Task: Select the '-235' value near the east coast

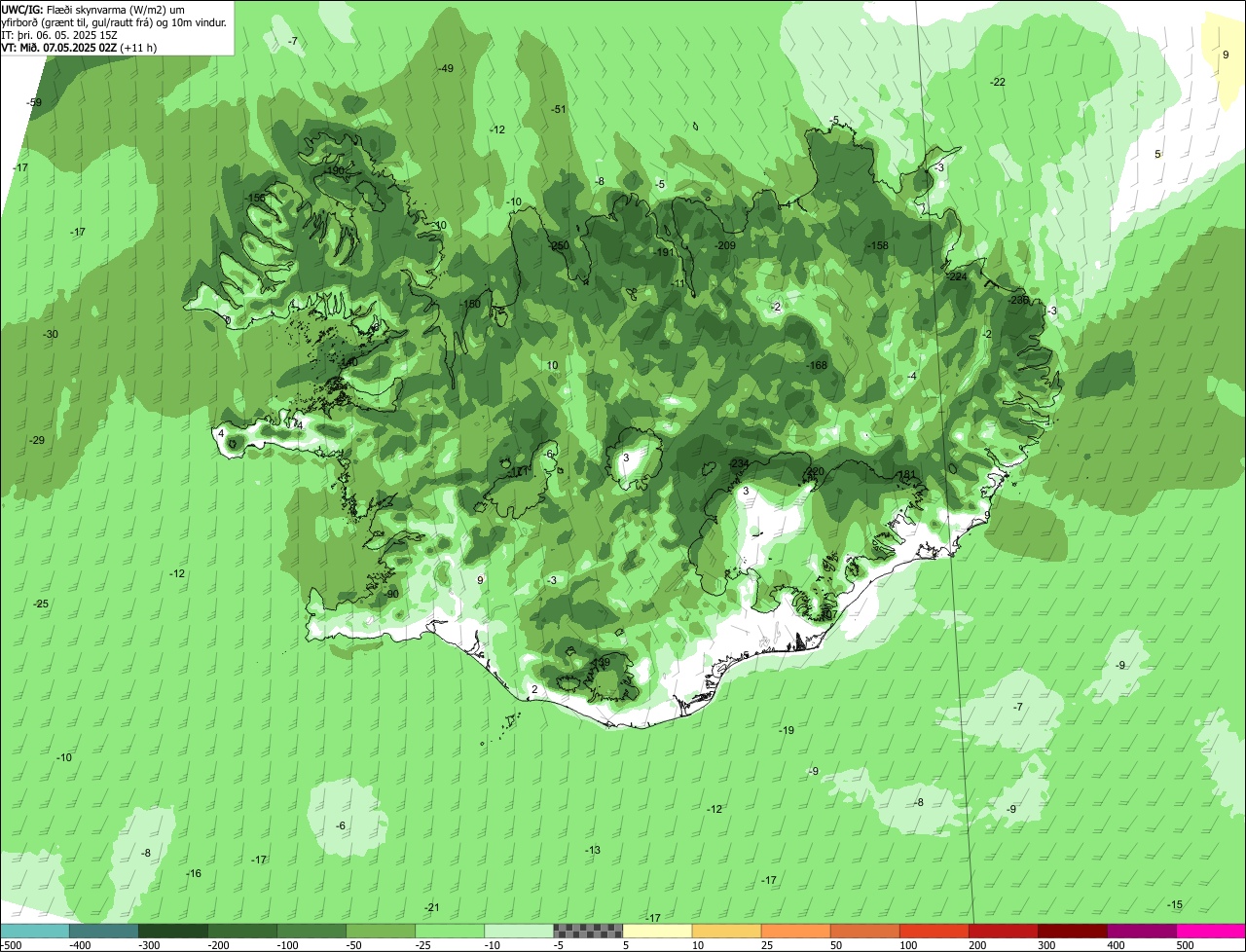Action: [x=1018, y=301]
